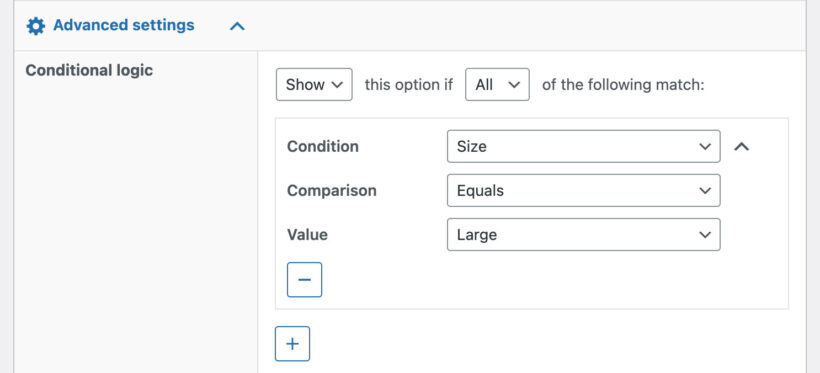Image resolution: width=820 pixels, height=373 pixels.
Task: Open the Comparison dropdown set to Equals
Action: [584, 190]
